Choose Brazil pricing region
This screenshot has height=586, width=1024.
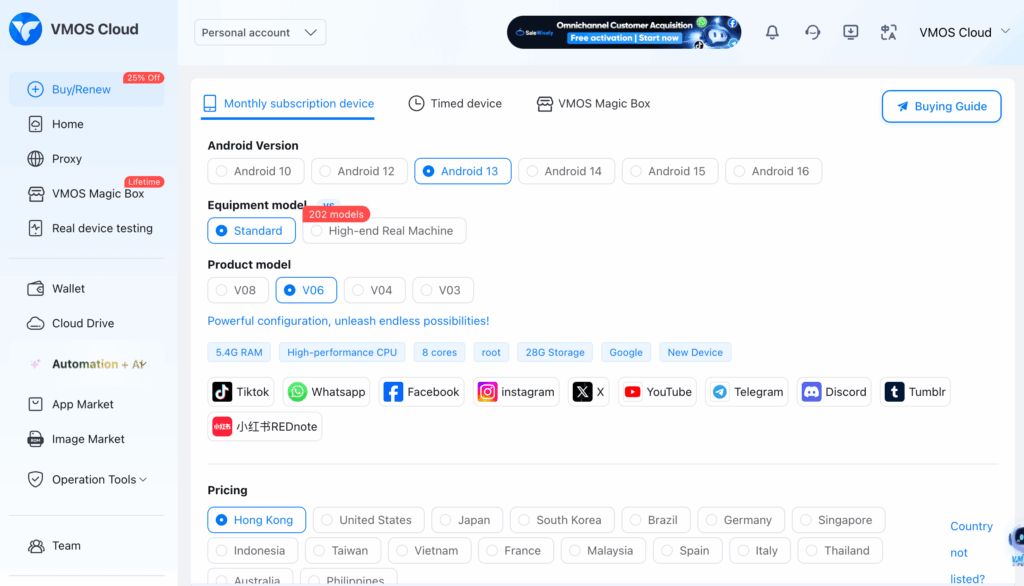656,520
